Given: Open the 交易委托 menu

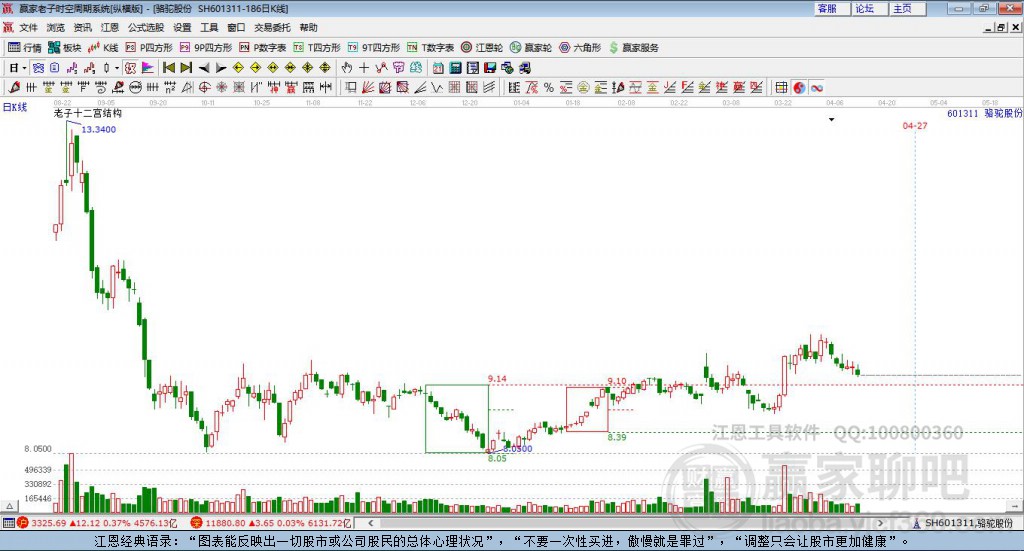Looking at the screenshot, I should 272,27.
